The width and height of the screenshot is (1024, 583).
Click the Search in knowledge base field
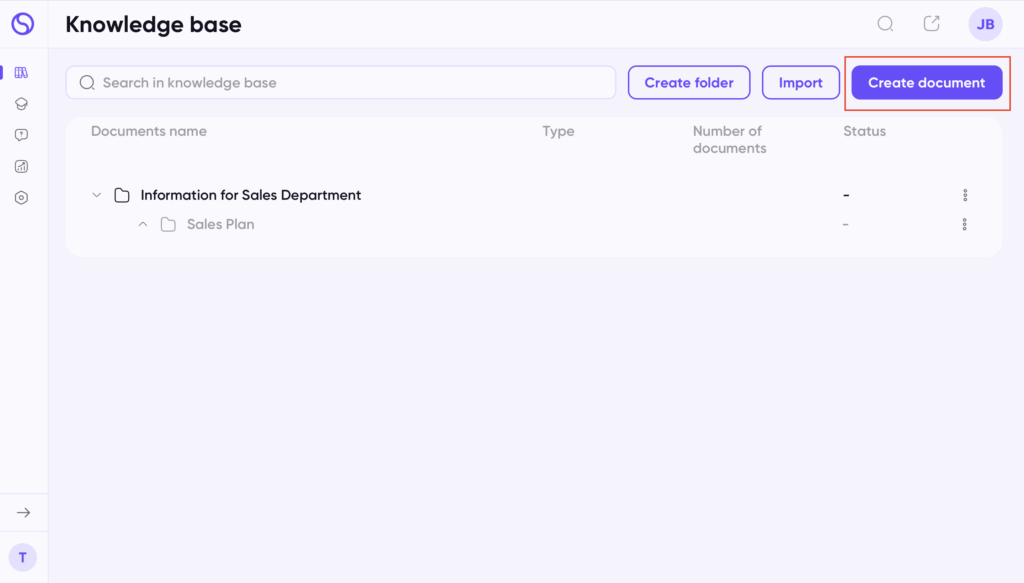(x=341, y=83)
